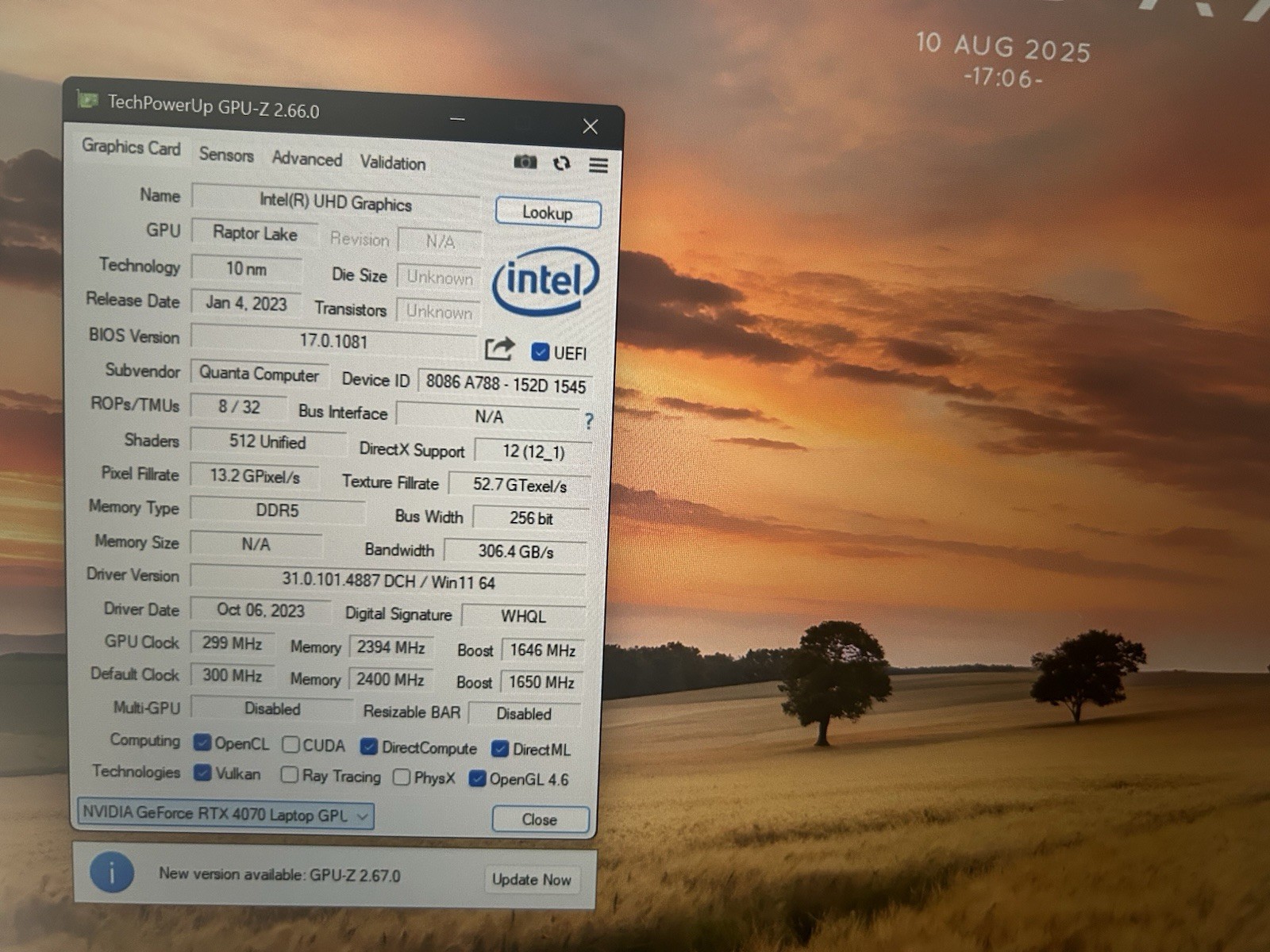This screenshot has width=1270, height=952.
Task: Click the DirectX Support value 12 (12_1)
Action: pyautogui.click(x=533, y=451)
